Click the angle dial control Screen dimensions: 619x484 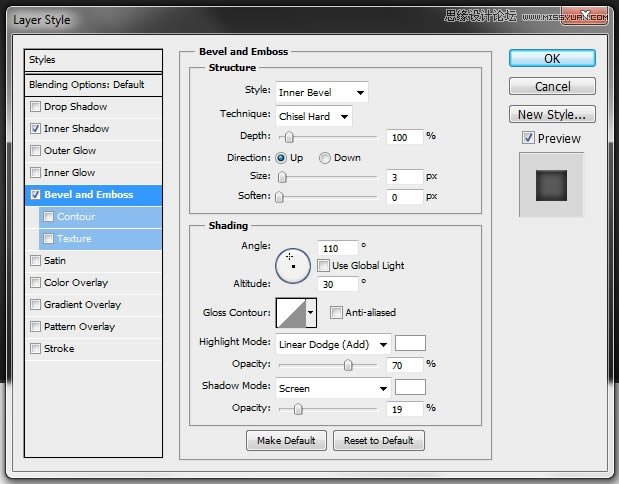[x=293, y=266]
